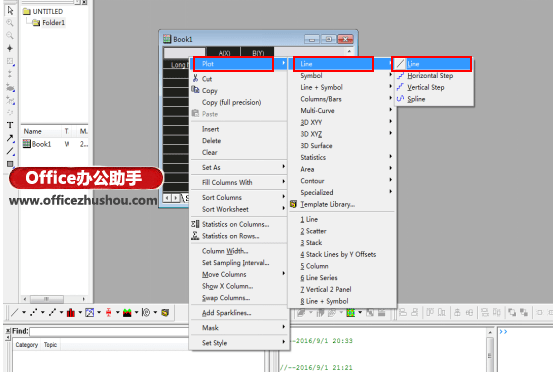This screenshot has height=375, width=554.
Task: Choose 4 Stack Lines by Y Offsets
Action: [x=342, y=254]
